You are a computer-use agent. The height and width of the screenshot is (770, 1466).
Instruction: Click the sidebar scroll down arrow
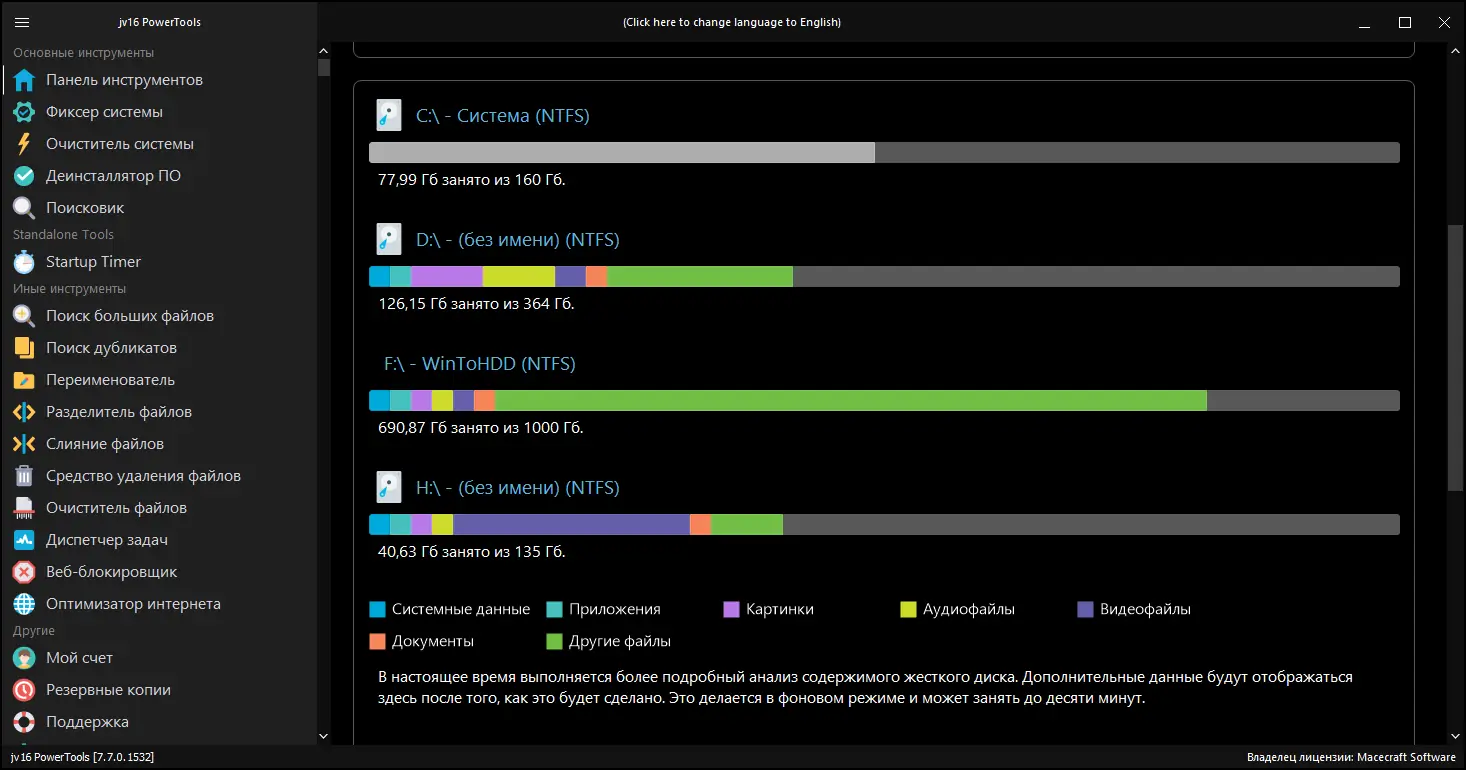323,737
